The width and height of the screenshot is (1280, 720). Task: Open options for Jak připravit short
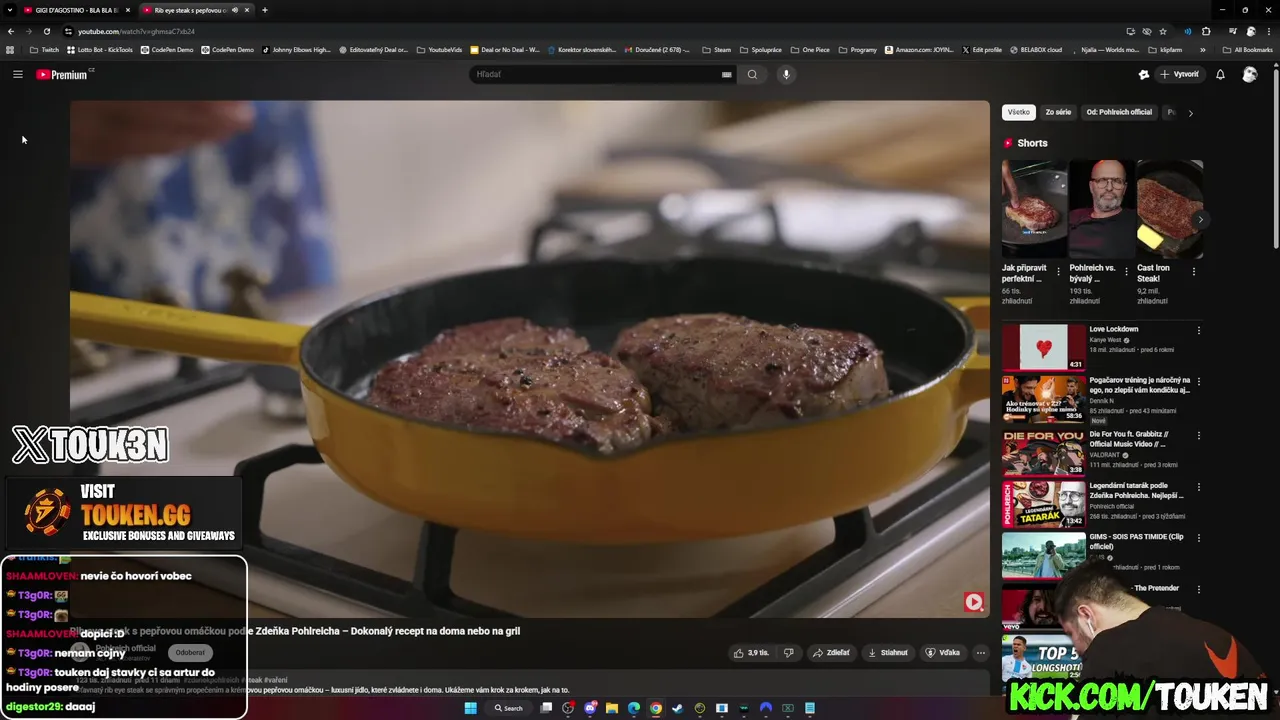(x=1058, y=271)
